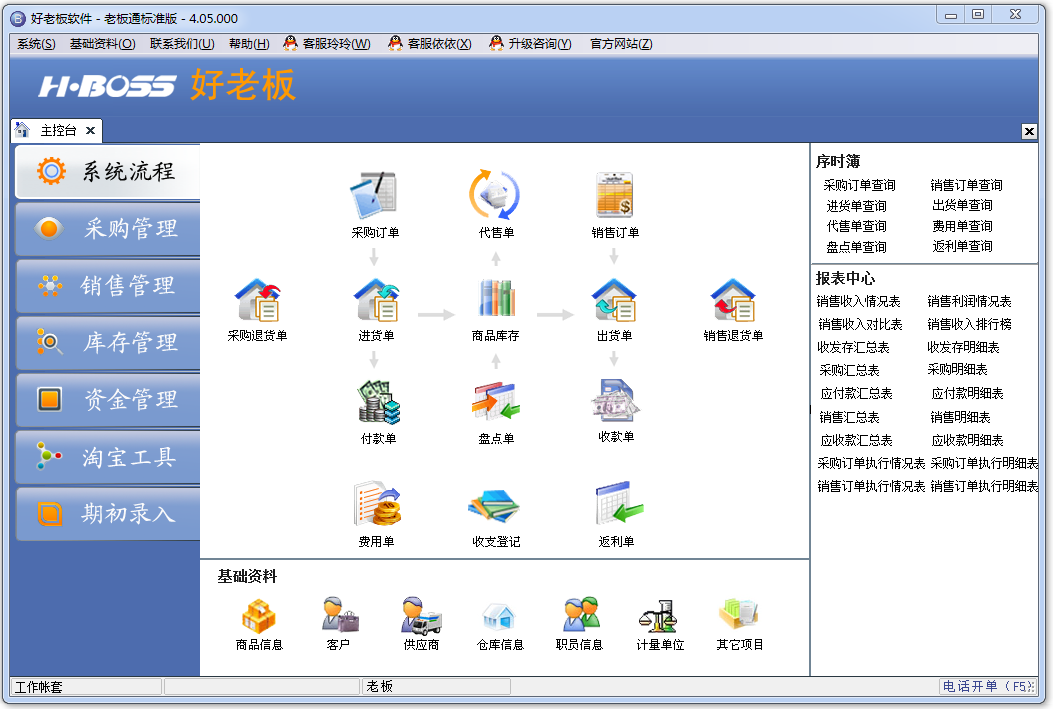The height and width of the screenshot is (709, 1053).
Task: Open the 返利单查询 link
Action: (962, 246)
